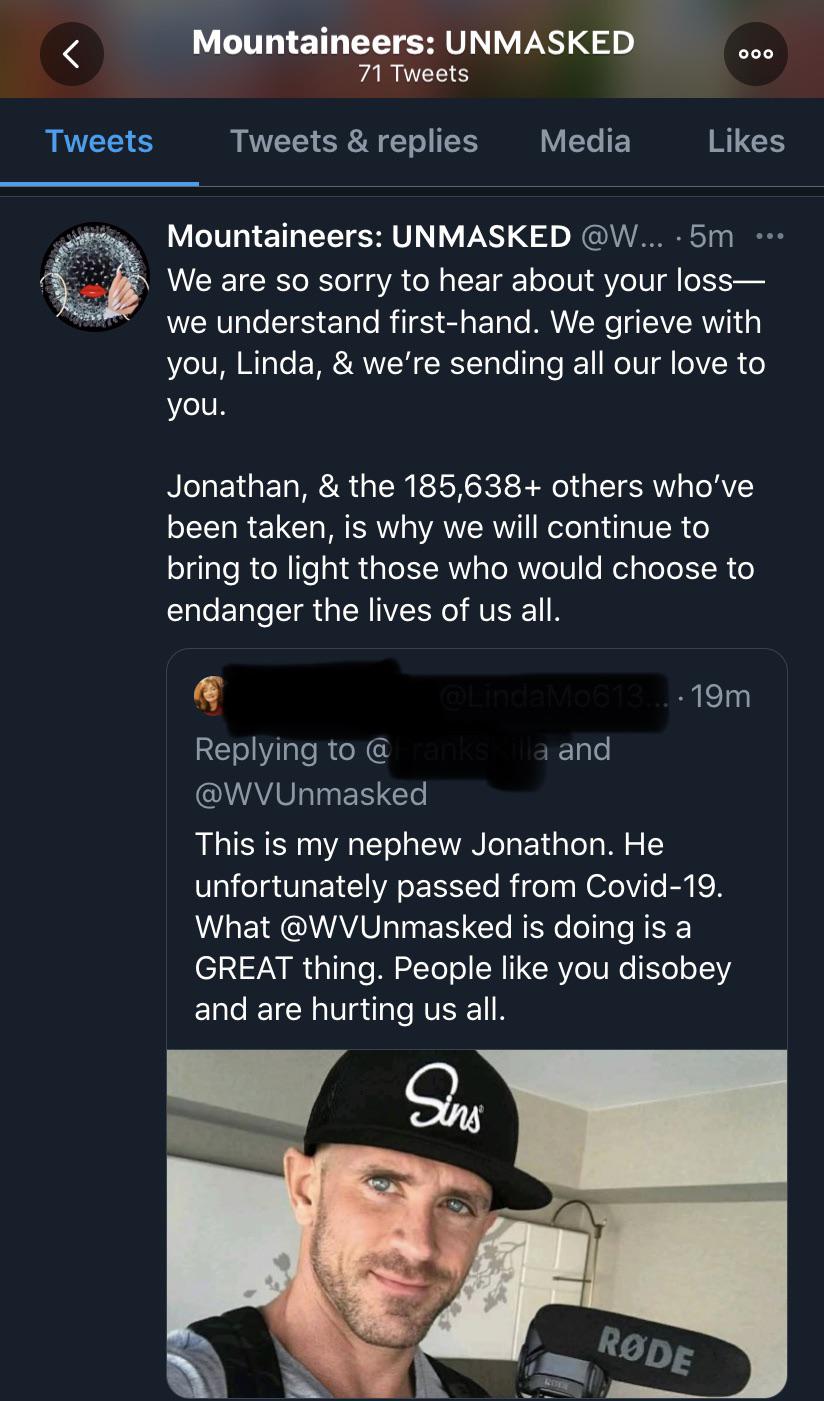
Task: Open the tweet's ellipsis menu beside 5m
Action: tap(769, 237)
